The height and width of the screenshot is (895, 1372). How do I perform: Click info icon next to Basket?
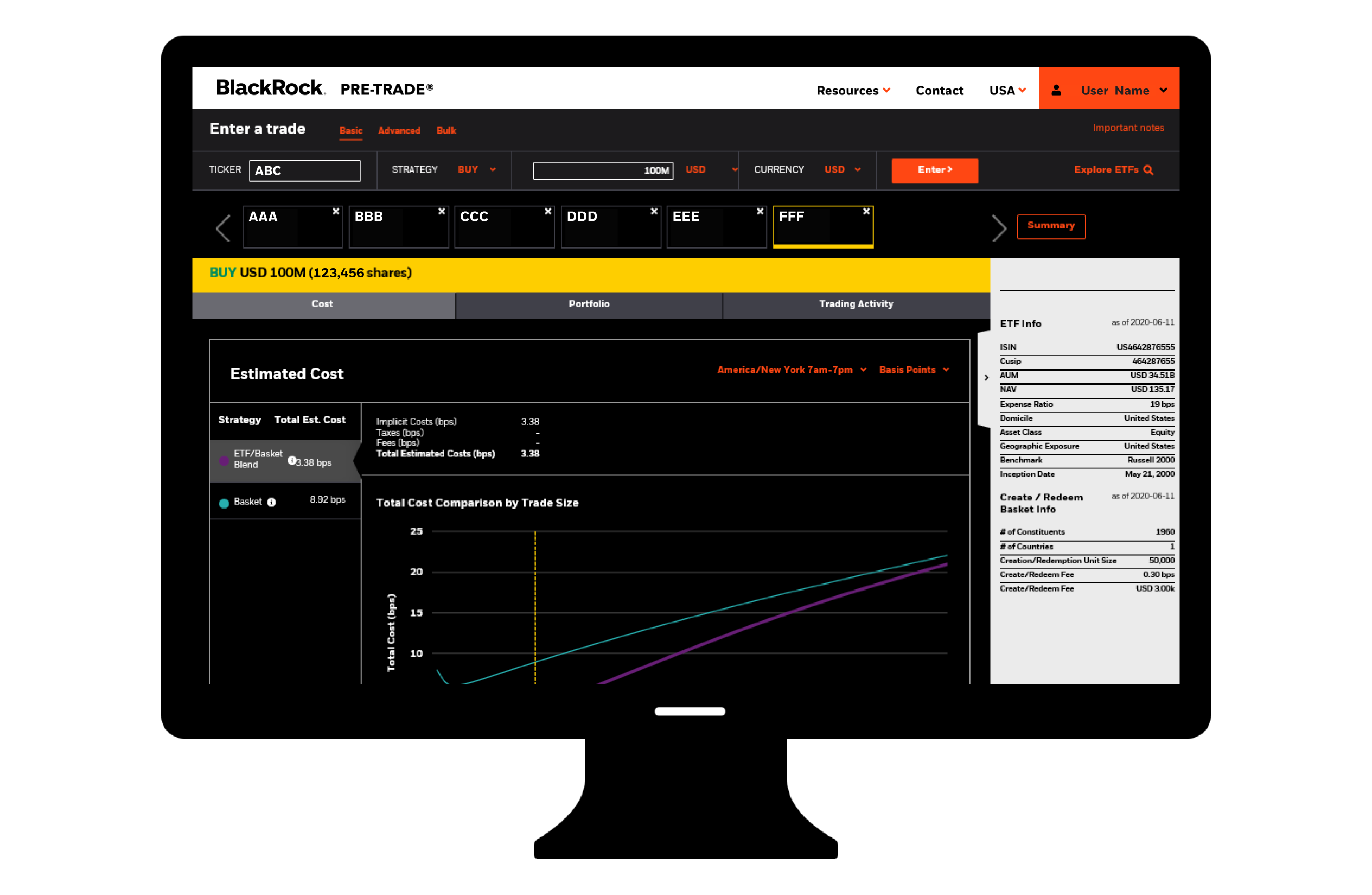click(x=271, y=502)
